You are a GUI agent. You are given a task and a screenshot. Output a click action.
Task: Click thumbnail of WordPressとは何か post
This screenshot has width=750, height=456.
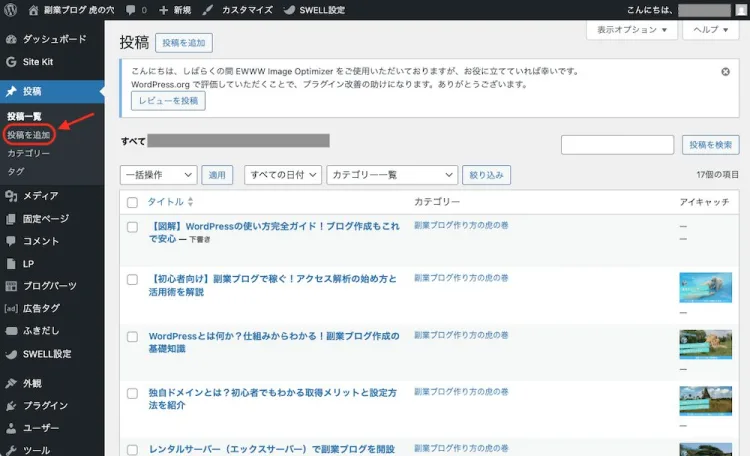pyautogui.click(x=706, y=345)
